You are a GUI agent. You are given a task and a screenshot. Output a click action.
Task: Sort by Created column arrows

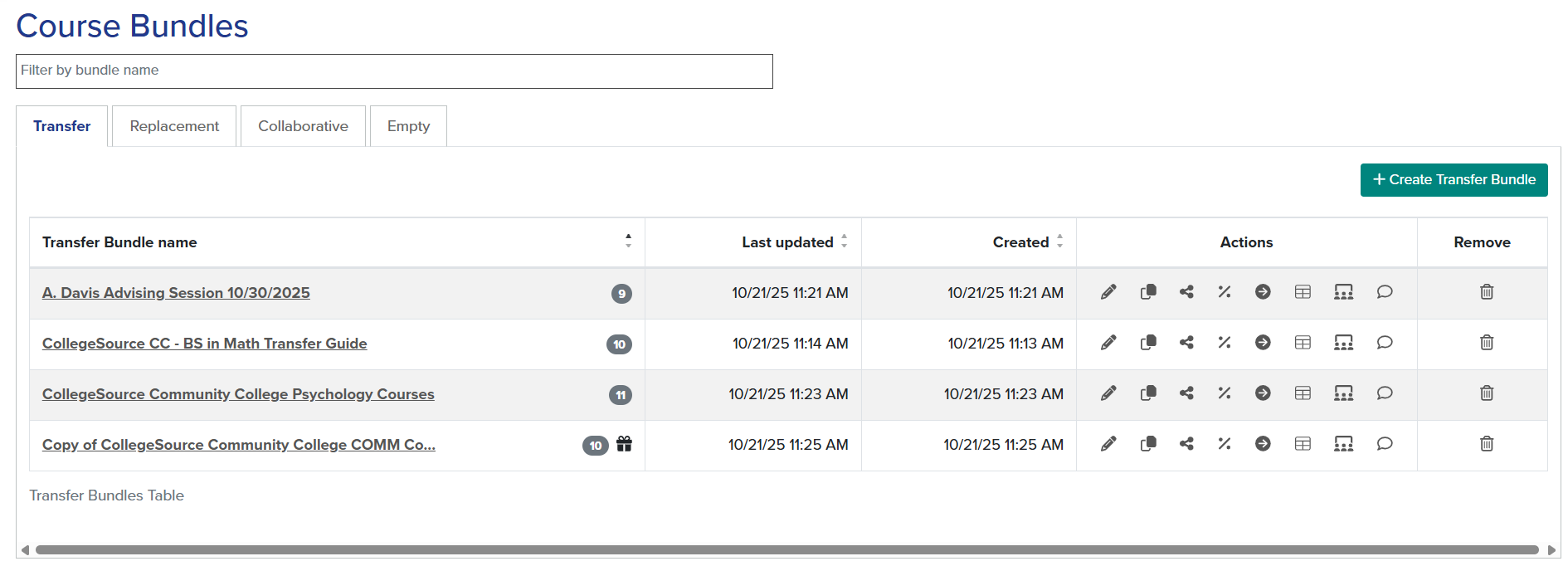tap(1059, 241)
